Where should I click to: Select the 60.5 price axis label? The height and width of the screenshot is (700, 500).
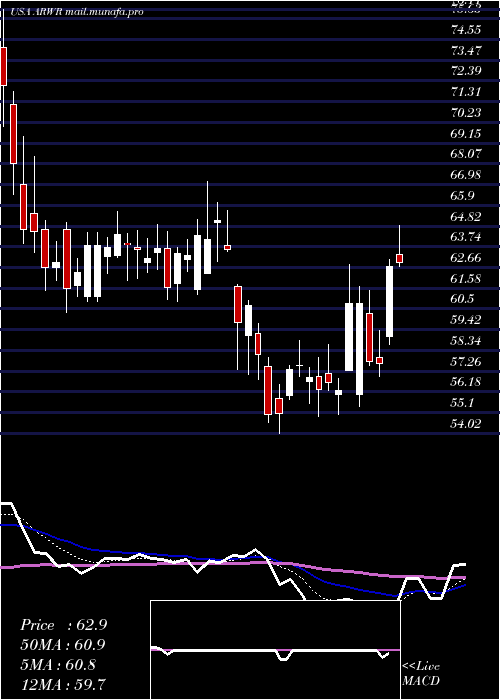[462, 299]
